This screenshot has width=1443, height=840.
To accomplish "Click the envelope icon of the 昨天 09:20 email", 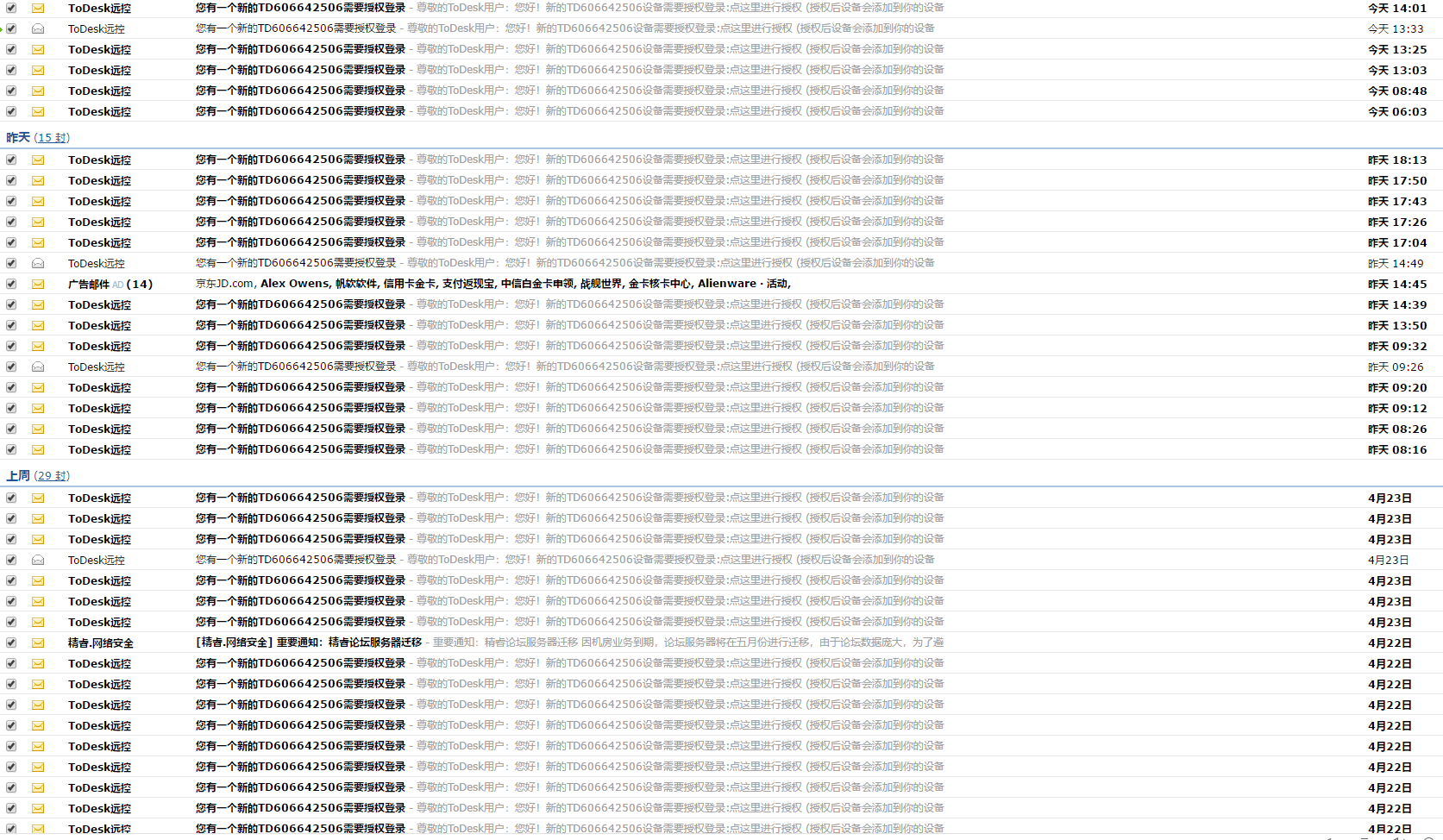I will point(38,387).
